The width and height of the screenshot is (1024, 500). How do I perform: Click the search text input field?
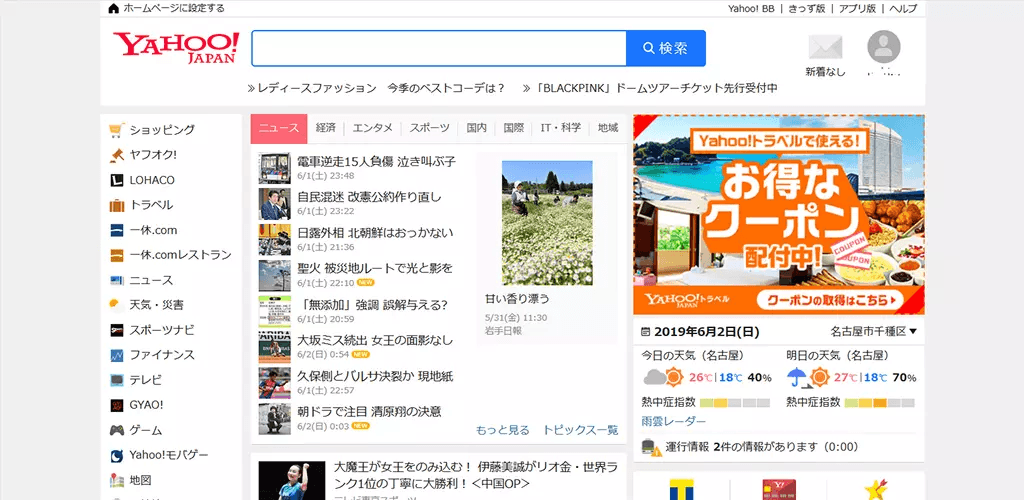click(x=439, y=48)
